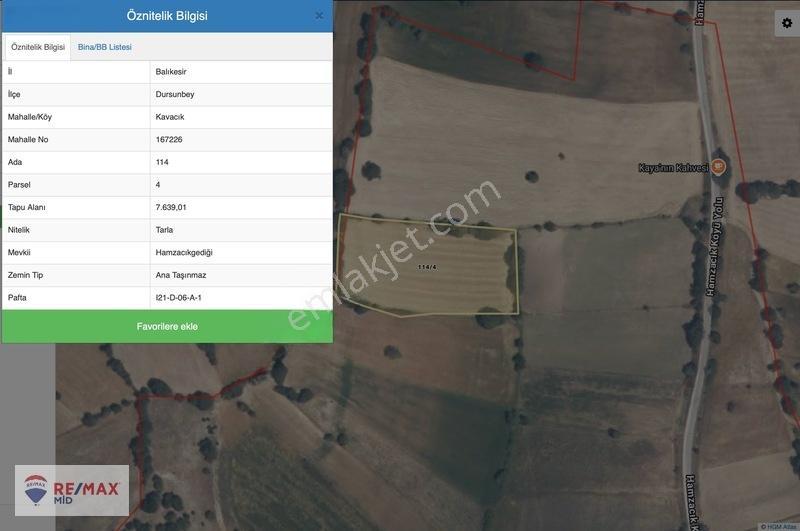Click the Zemin Tip row label
This screenshot has height=531, width=800.
26,275
